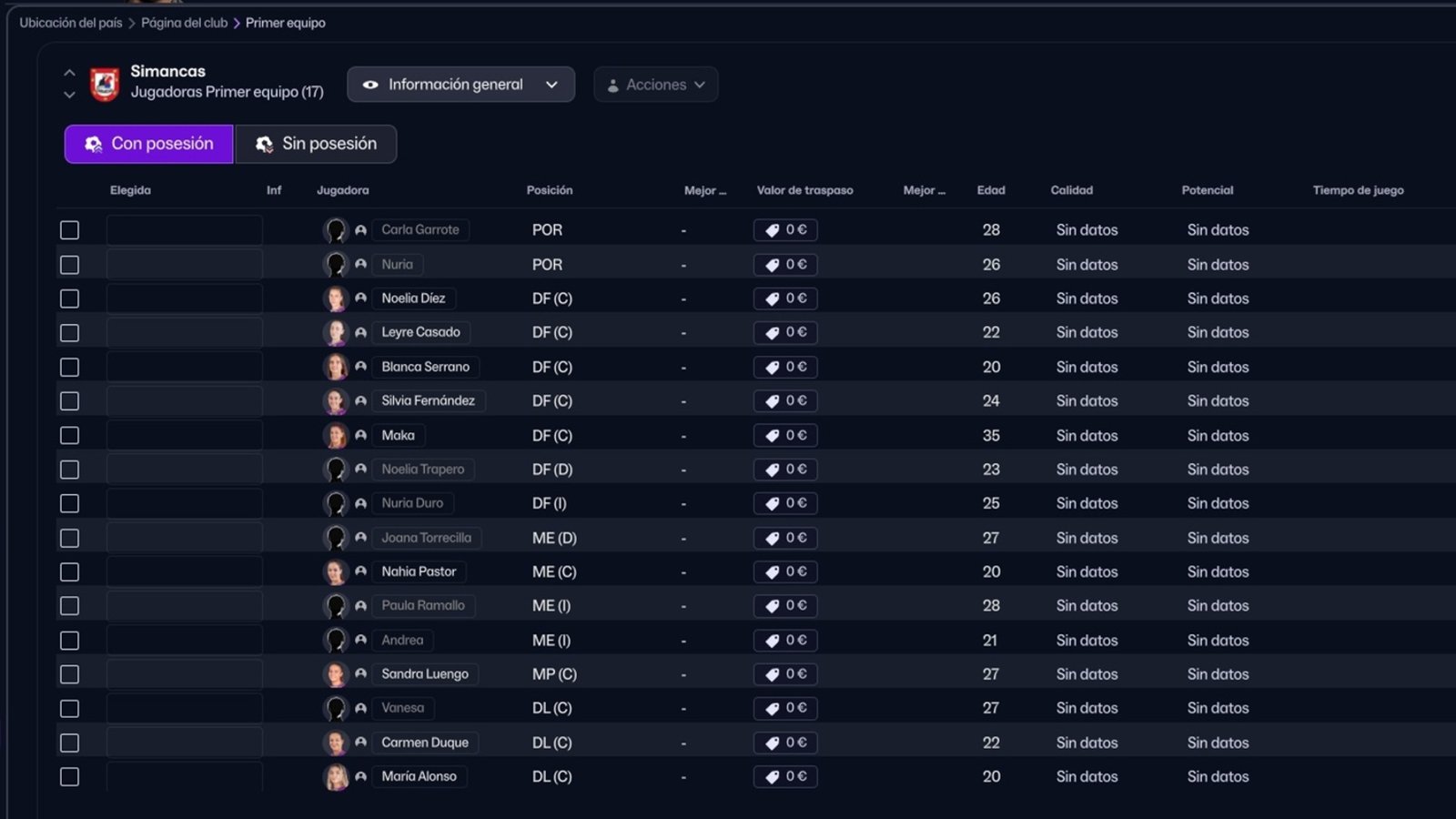Open Leyre Casado's player name link

pyautogui.click(x=420, y=333)
